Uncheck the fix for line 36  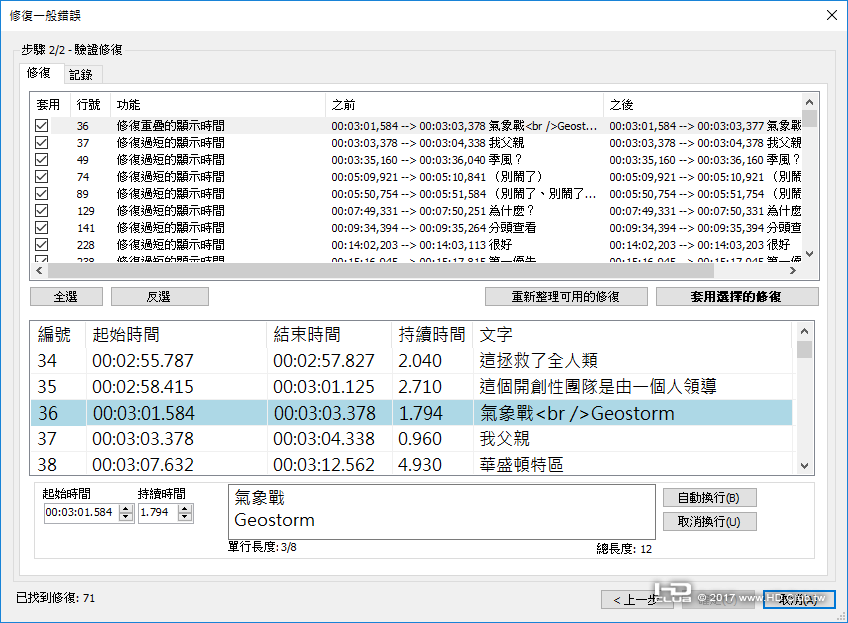(x=42, y=125)
